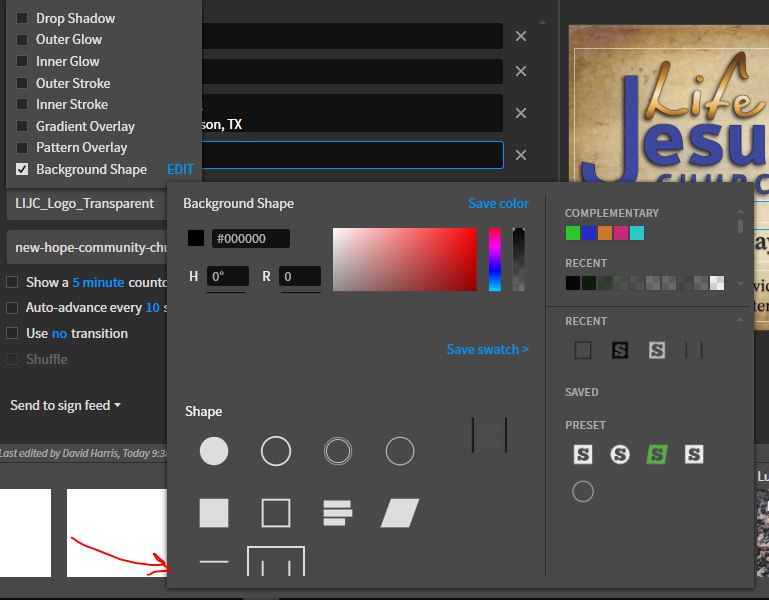
Task: Change the 5 minute countdown value
Action: point(98,282)
